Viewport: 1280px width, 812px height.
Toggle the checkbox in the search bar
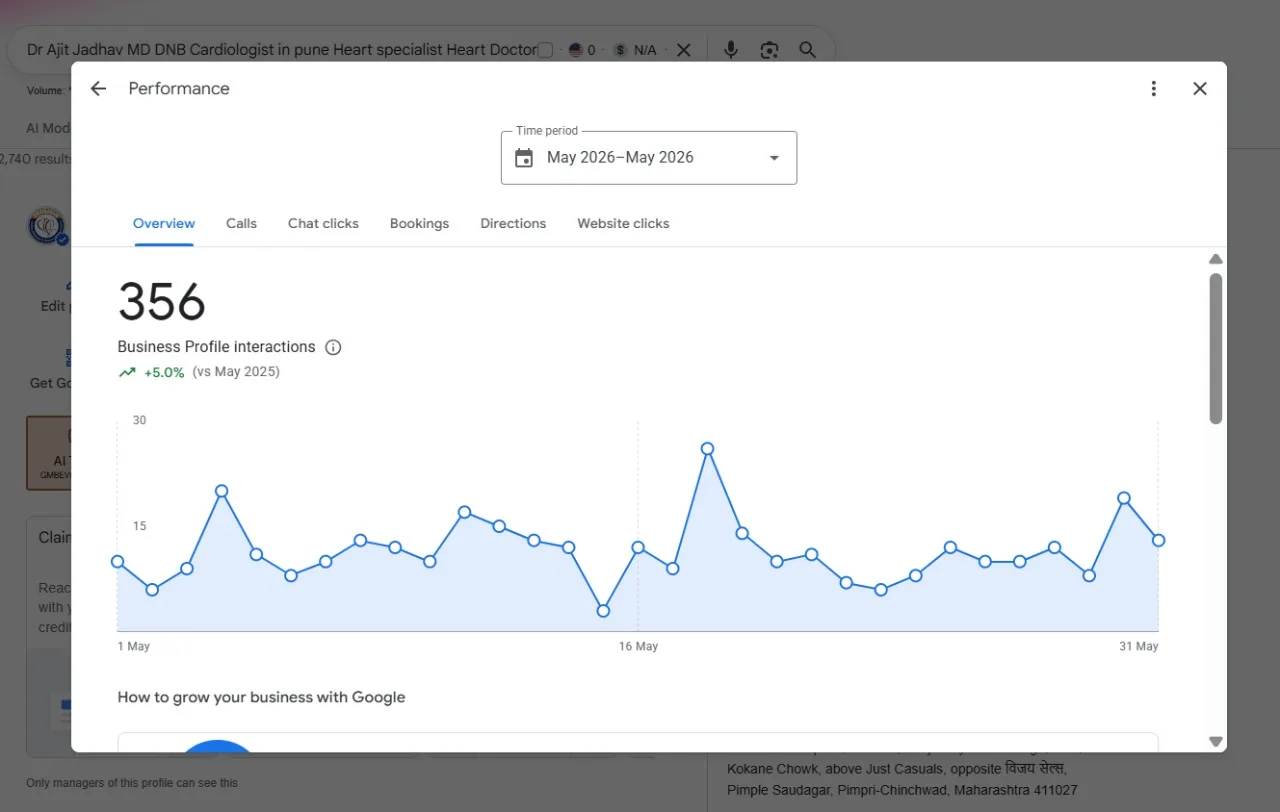[545, 50]
